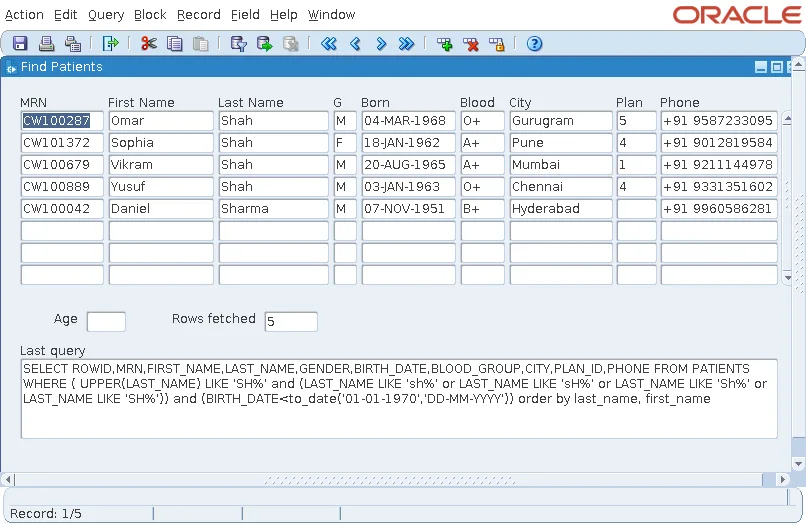Click the Born field 04-MAR-1968

(409, 121)
